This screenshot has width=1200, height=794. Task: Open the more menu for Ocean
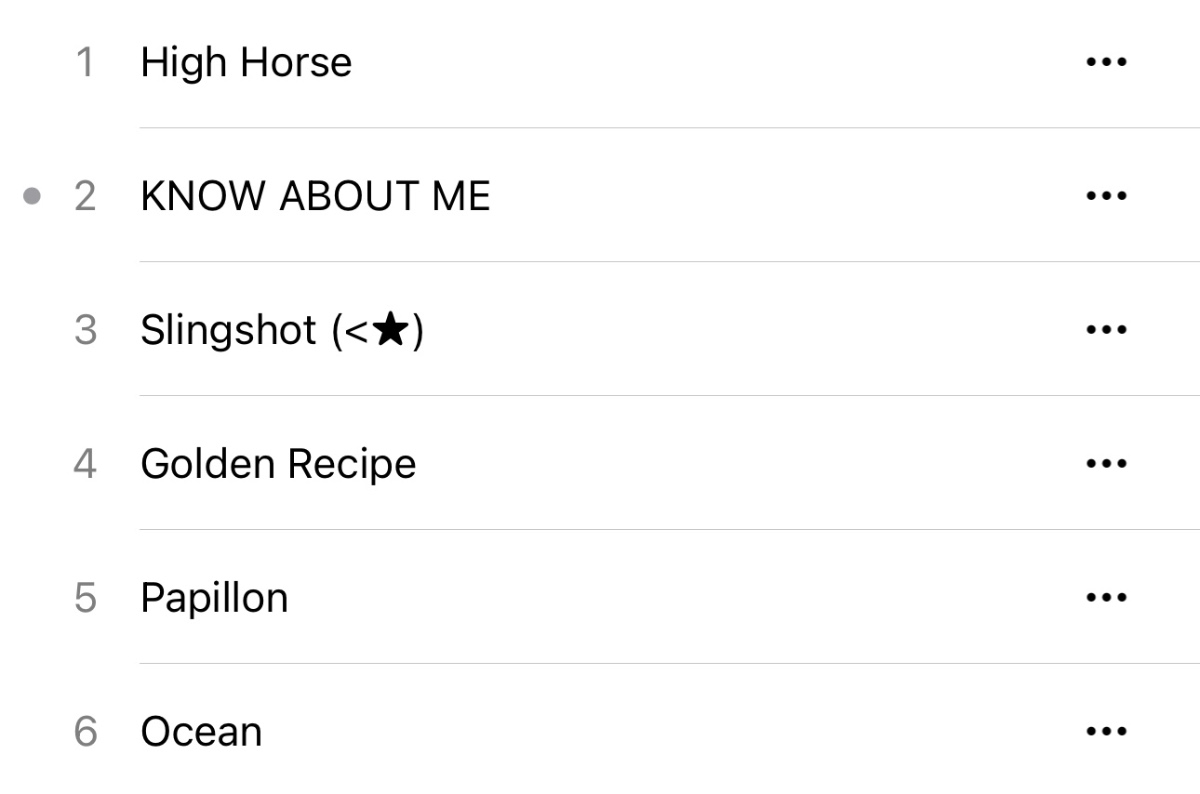tap(1106, 732)
